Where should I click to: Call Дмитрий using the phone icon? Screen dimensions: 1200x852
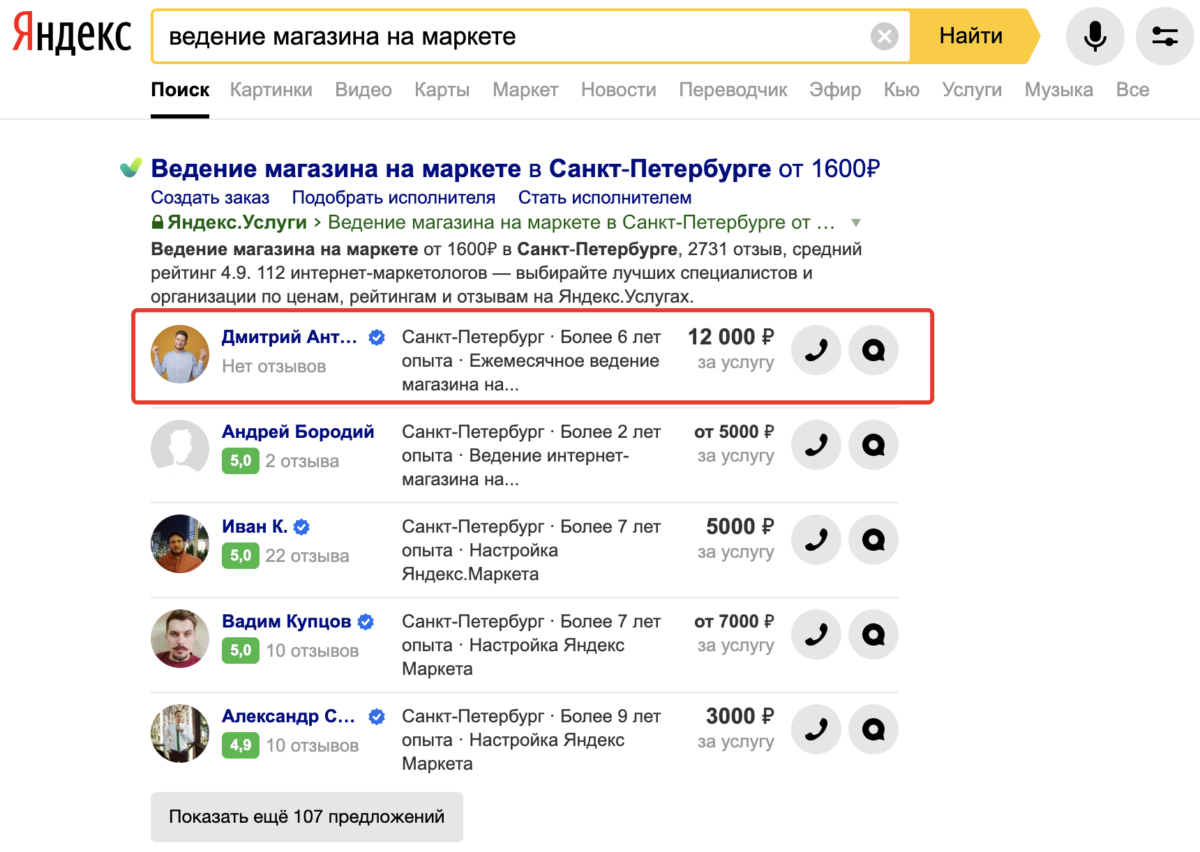tap(816, 350)
